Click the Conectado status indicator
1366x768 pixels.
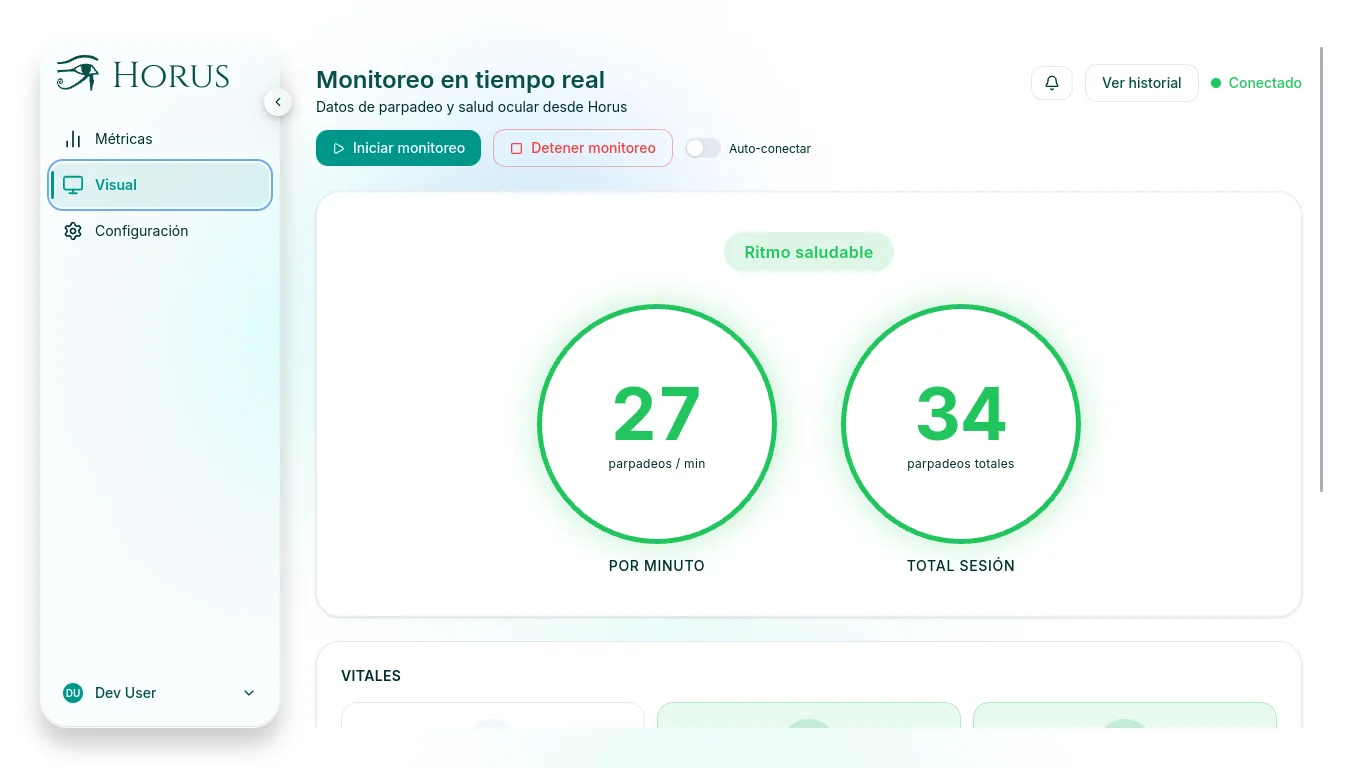point(1256,83)
